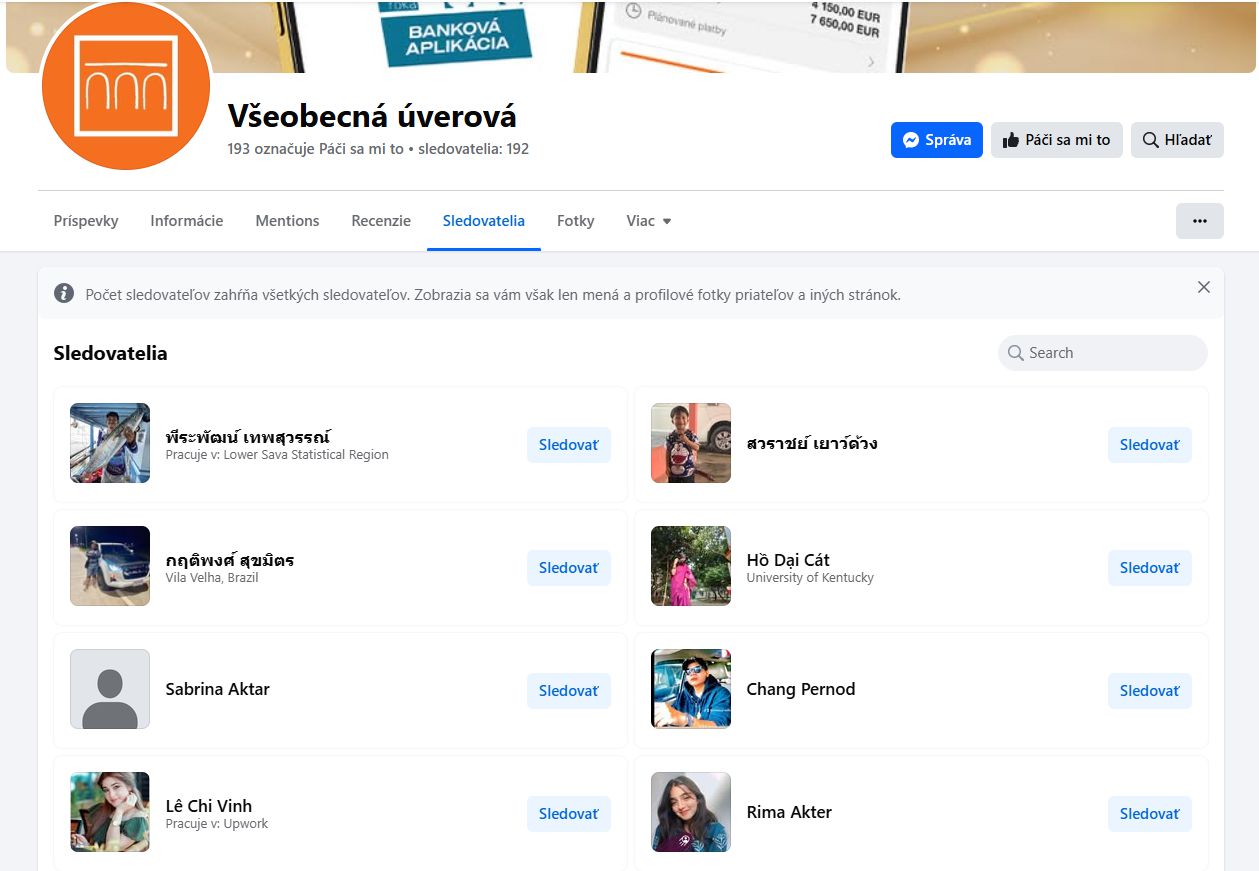Click Rima Akter profile thumbnail
Viewport: 1259px width, 871px height.
click(x=691, y=812)
